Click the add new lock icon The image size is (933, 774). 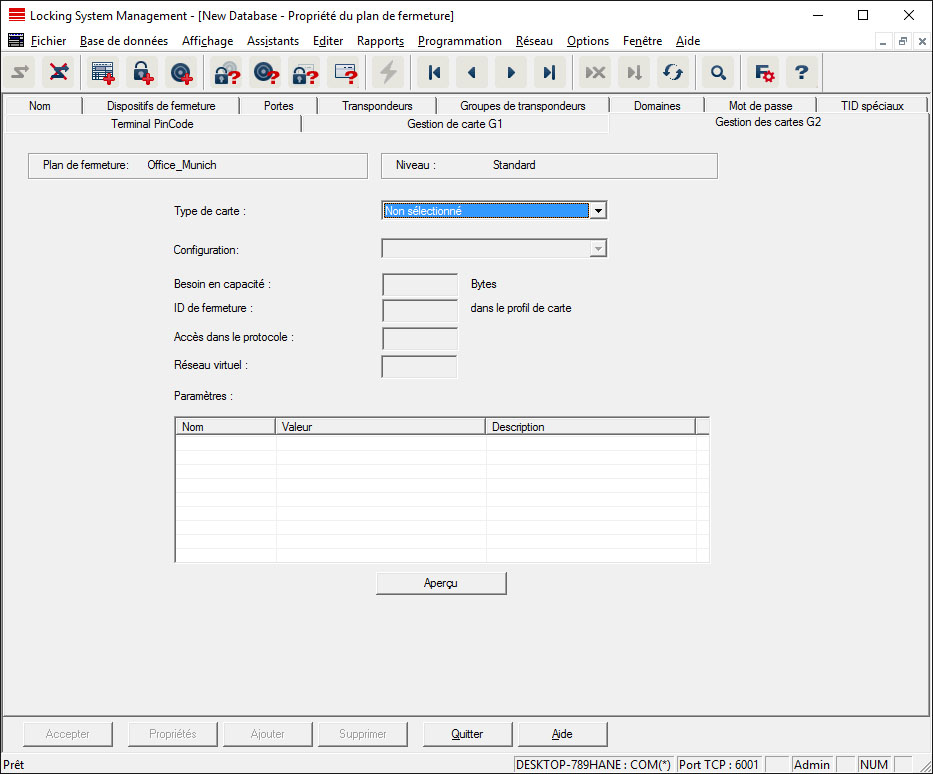[142, 72]
